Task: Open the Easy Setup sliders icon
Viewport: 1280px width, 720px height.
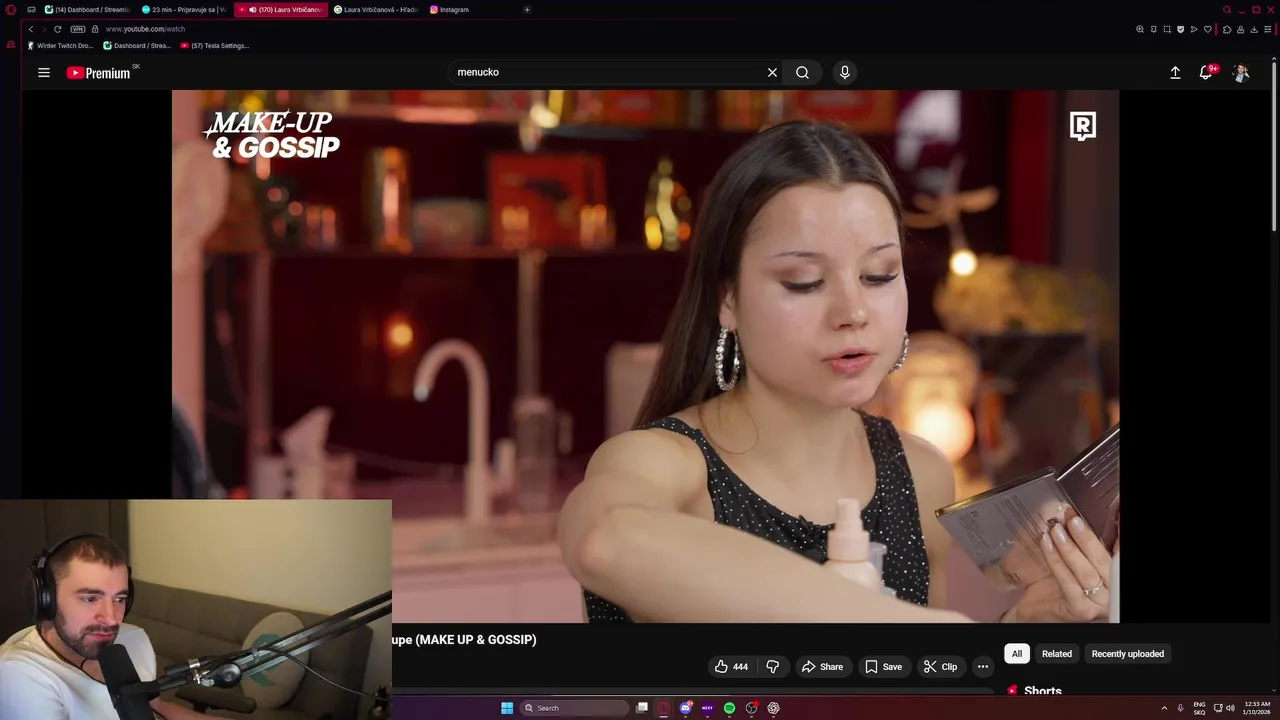Action: [x=1268, y=29]
